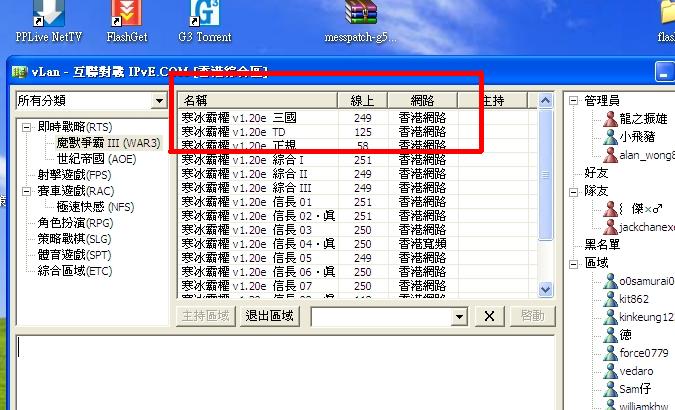The width and height of the screenshot is (675, 410).
Task: Select room 寒冰霸權 v1.20e 信長 04．真
Action: [x=357, y=244]
